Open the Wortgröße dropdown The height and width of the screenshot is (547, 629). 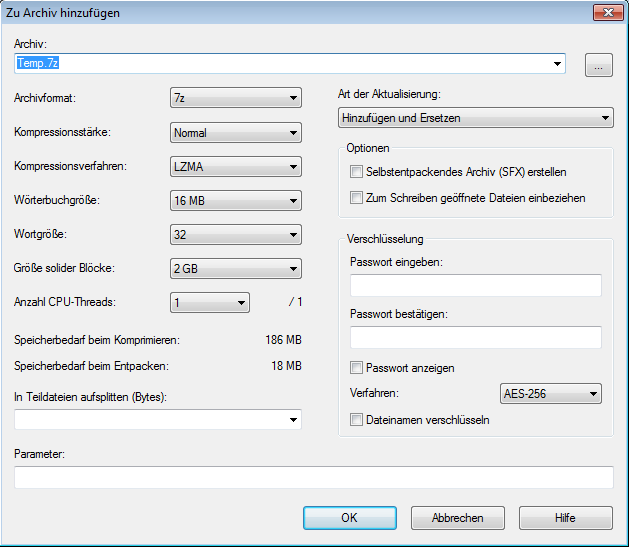tap(235, 235)
